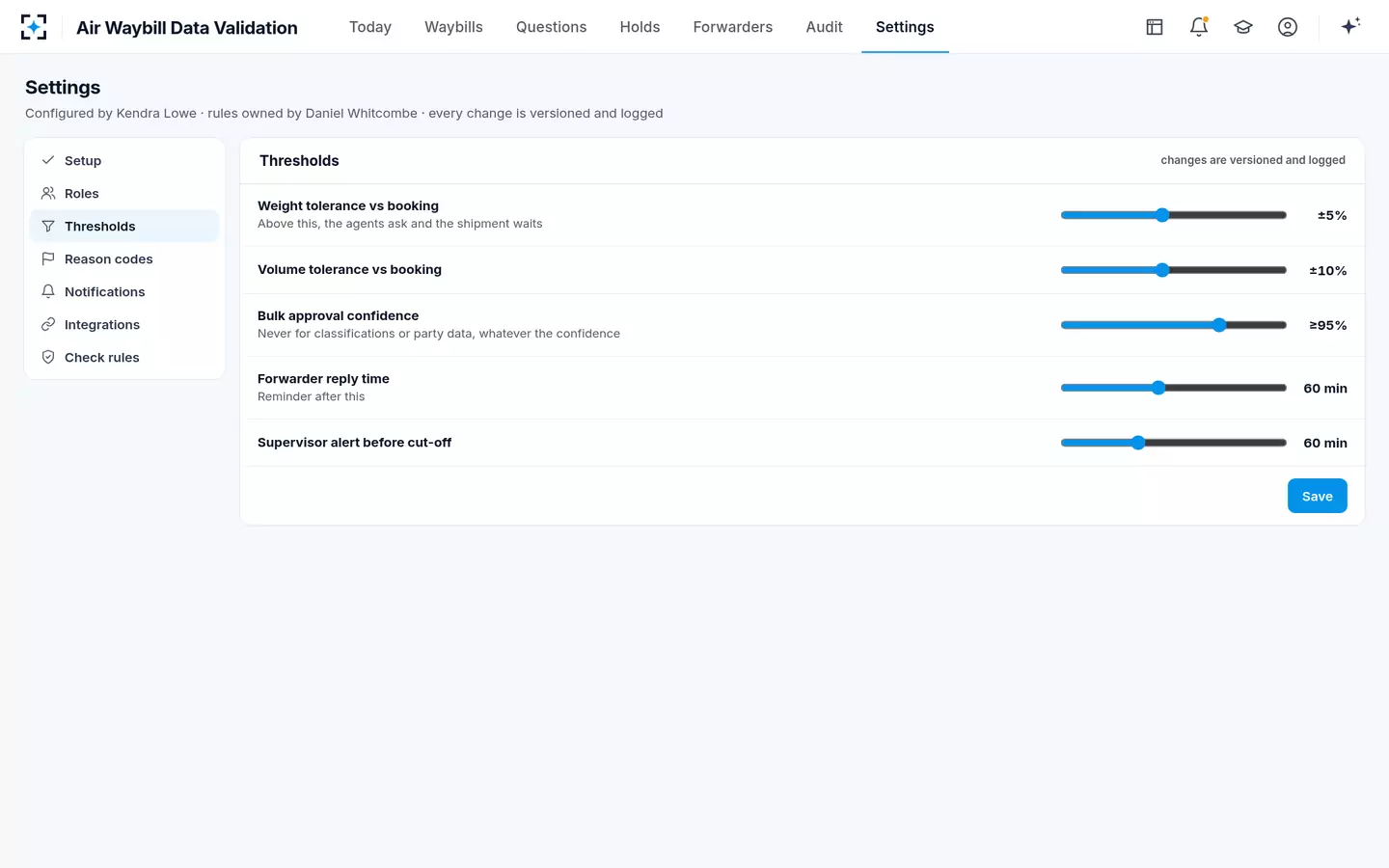
Task: Open Check rules settings section
Action: (x=124, y=357)
